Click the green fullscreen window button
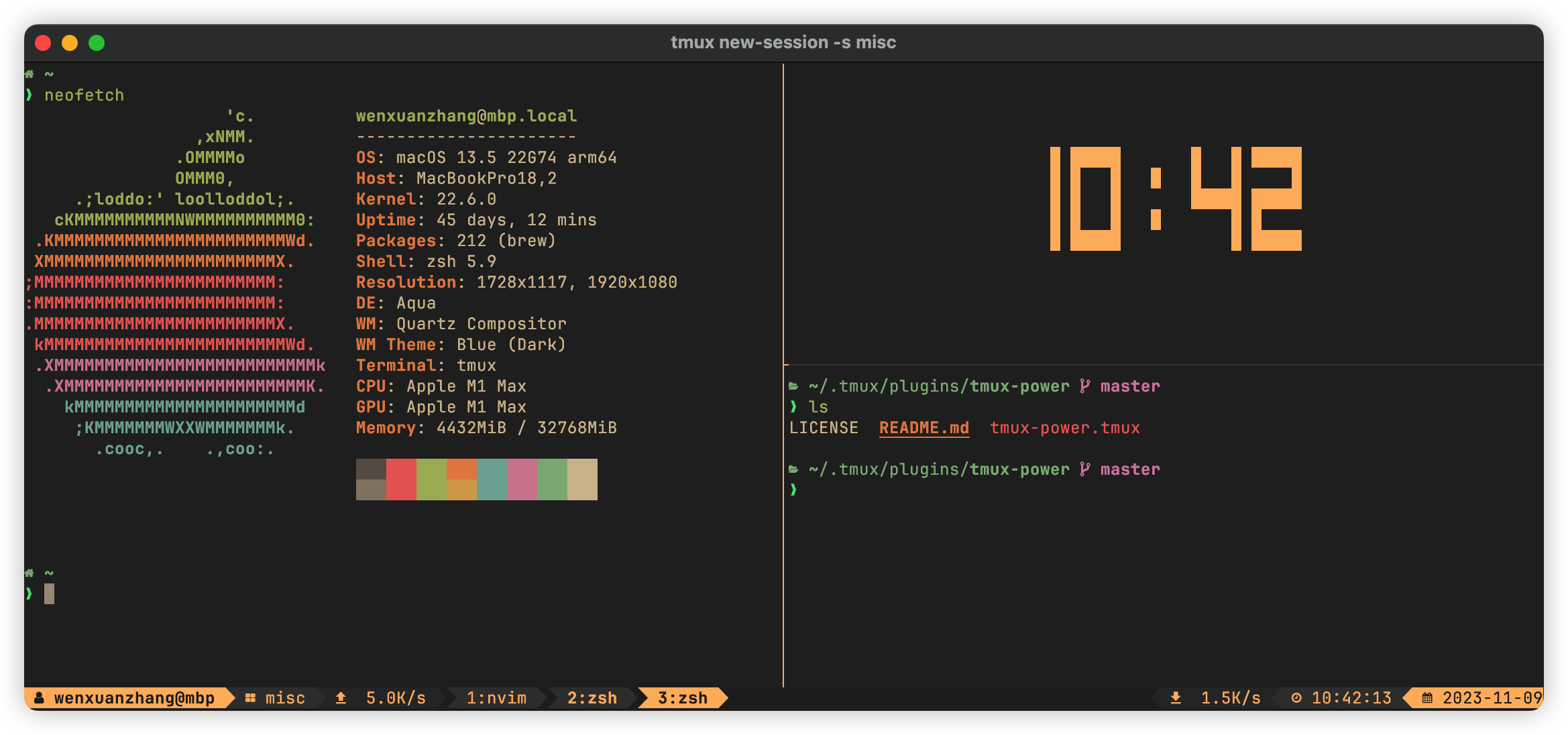This screenshot has height=735, width=1568. click(97, 43)
